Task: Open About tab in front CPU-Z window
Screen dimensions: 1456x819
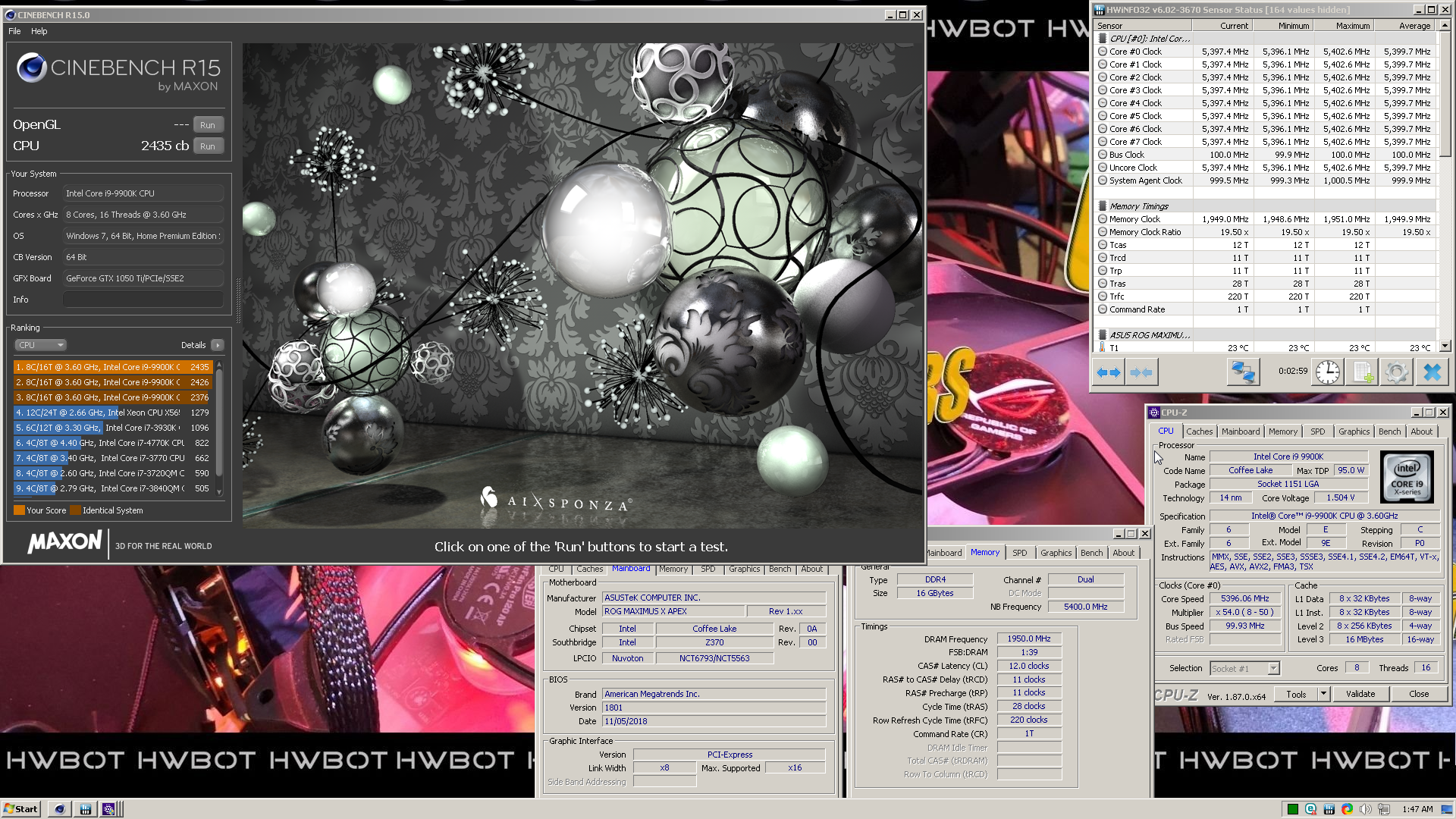Action: click(1422, 431)
